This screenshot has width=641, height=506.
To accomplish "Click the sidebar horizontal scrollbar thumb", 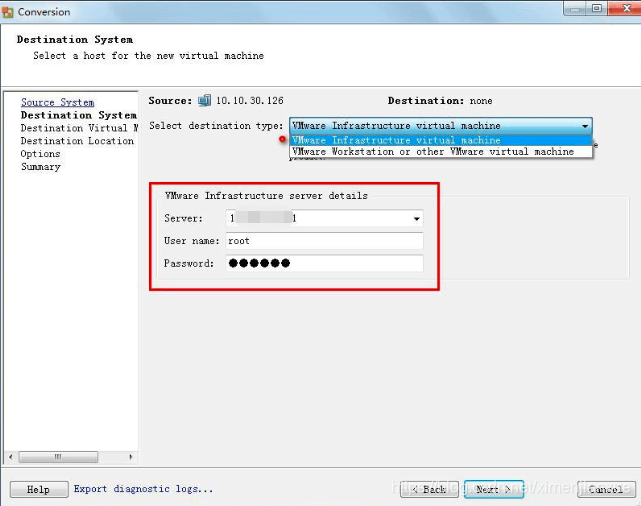I will [58, 457].
